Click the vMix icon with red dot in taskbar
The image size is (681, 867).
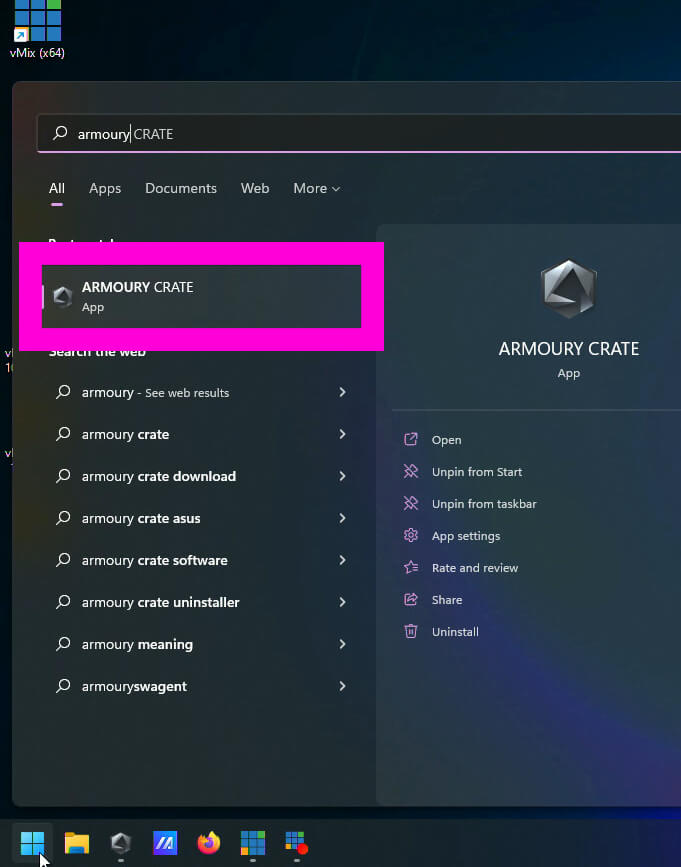coord(296,842)
